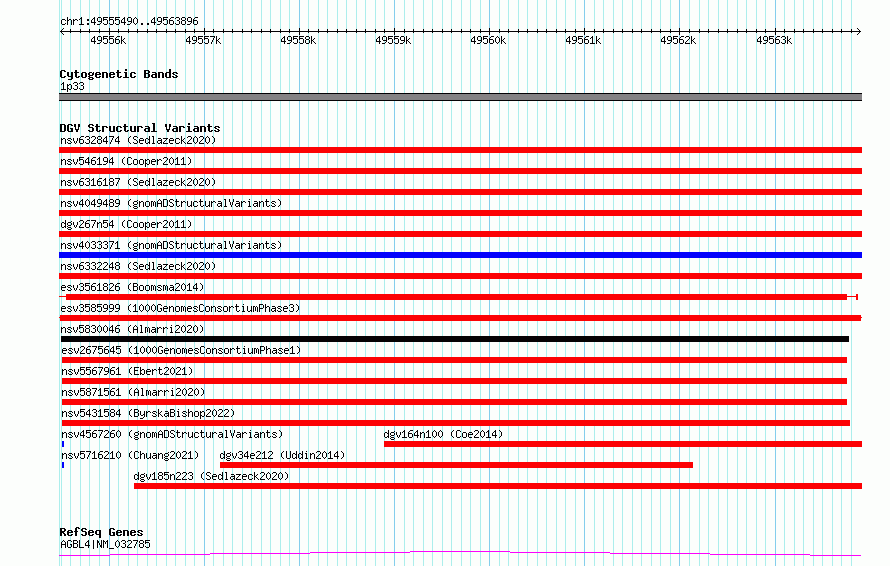Click the gray 1p33 cytogenetic band bar
Viewport: 890px width, 566px height.
pos(460,97)
